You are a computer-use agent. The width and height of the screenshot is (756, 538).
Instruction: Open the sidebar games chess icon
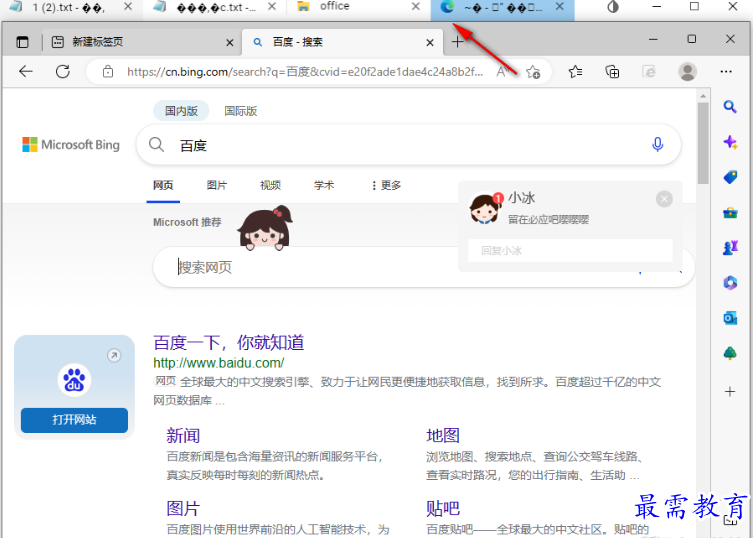(730, 248)
